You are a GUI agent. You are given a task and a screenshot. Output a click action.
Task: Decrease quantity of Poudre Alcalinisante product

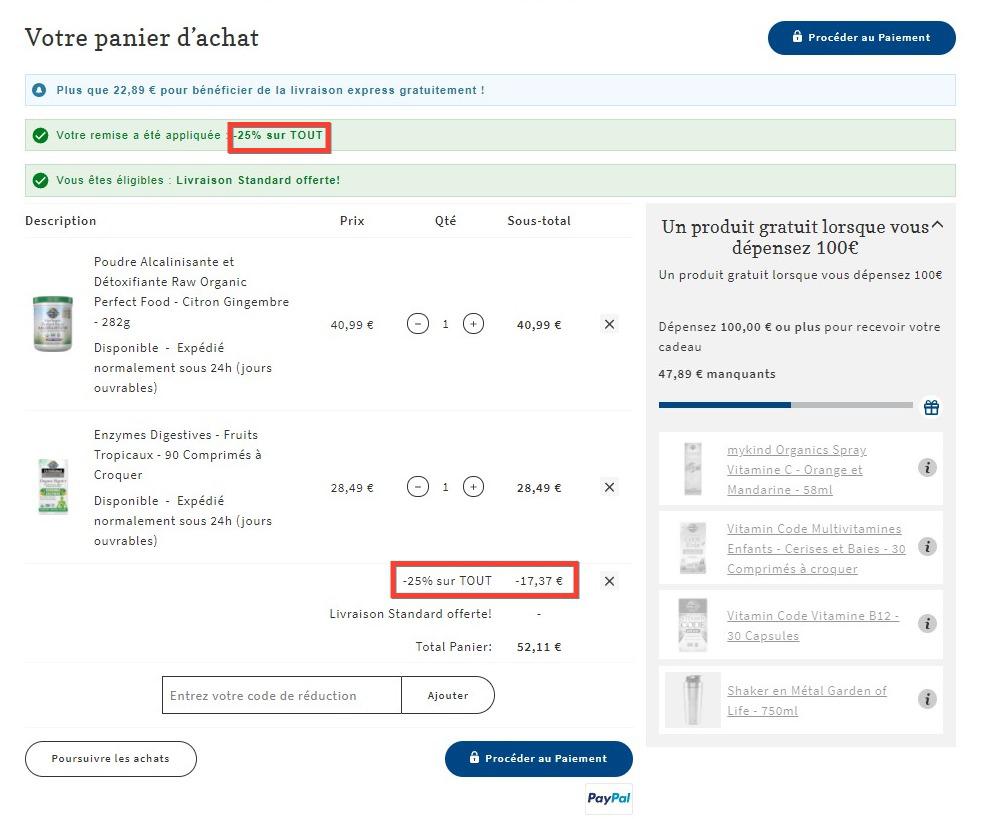point(417,324)
